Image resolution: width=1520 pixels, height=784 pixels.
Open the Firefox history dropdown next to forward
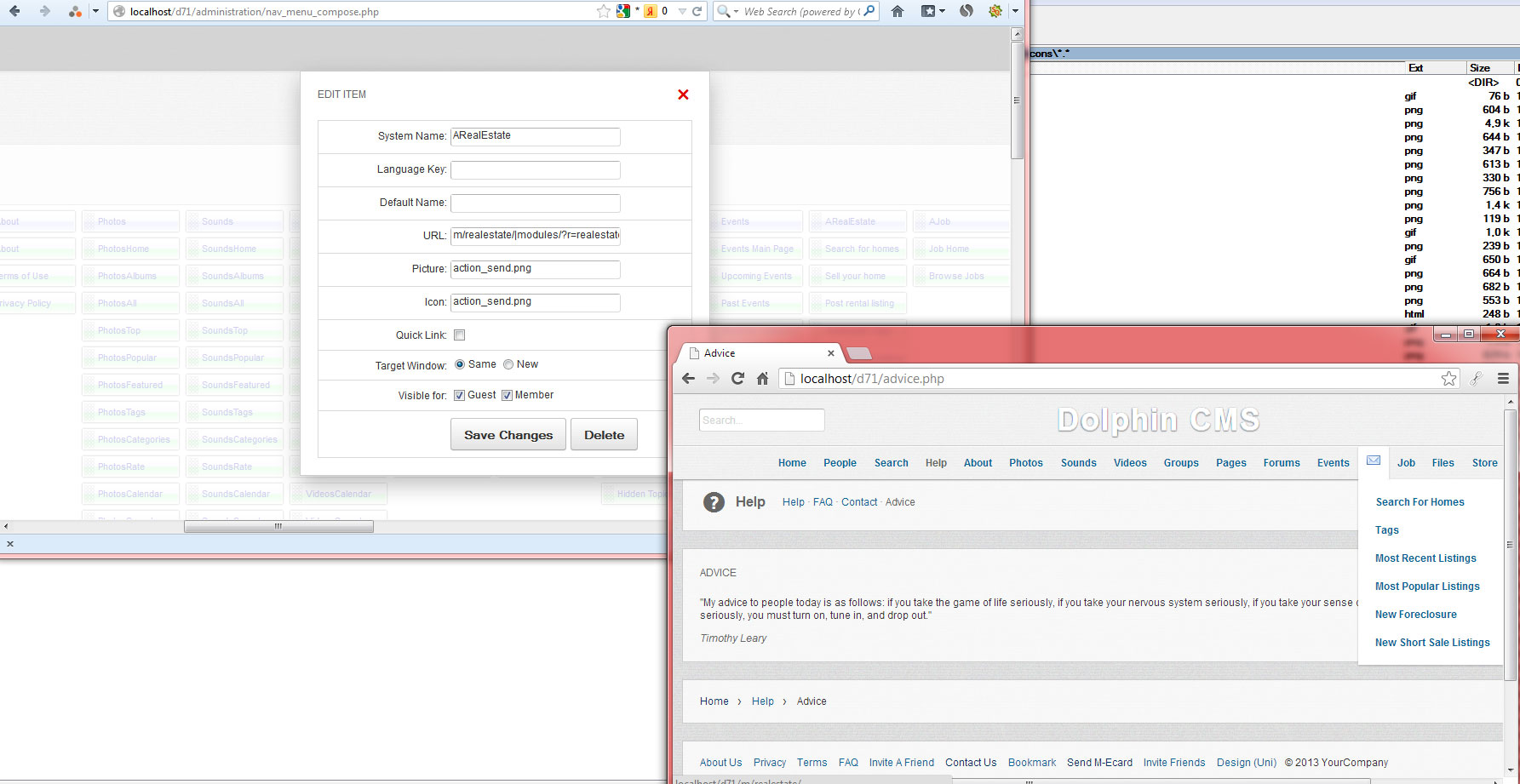pyautogui.click(x=95, y=11)
